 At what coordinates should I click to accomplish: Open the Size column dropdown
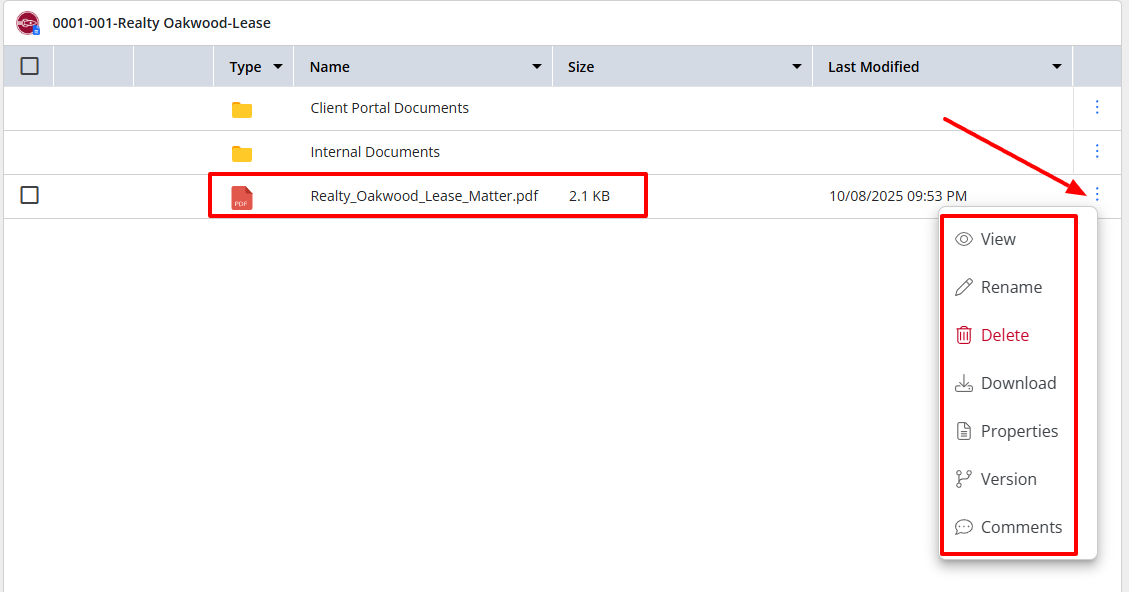tap(797, 66)
